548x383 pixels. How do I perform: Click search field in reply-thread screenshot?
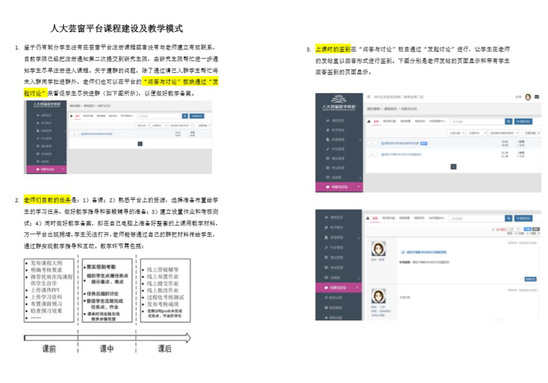tap(477, 218)
